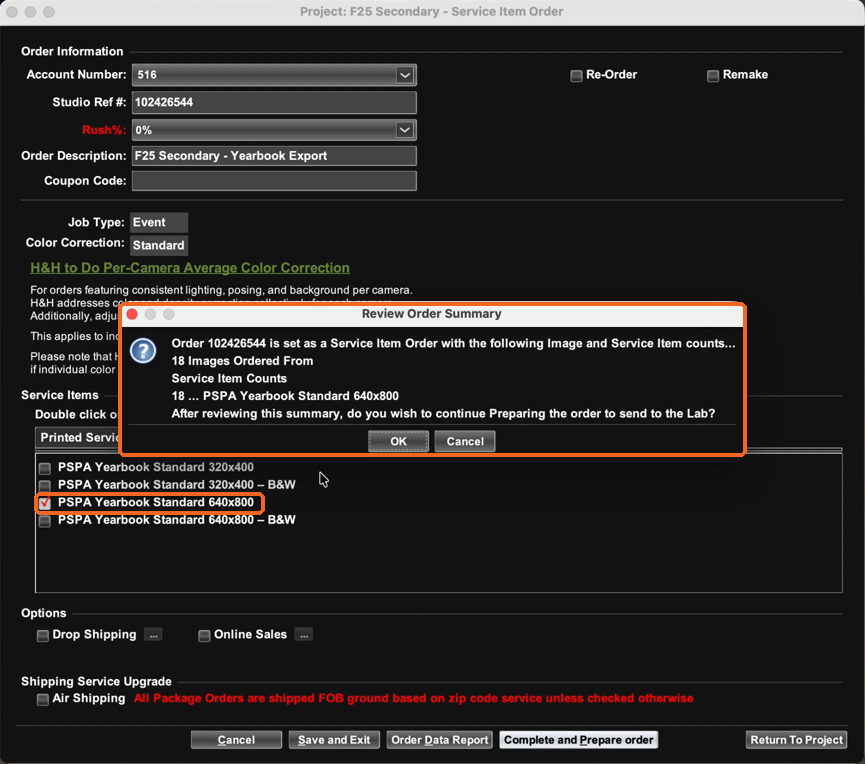Open the Per-Camera Average Color Correction link

click(190, 268)
